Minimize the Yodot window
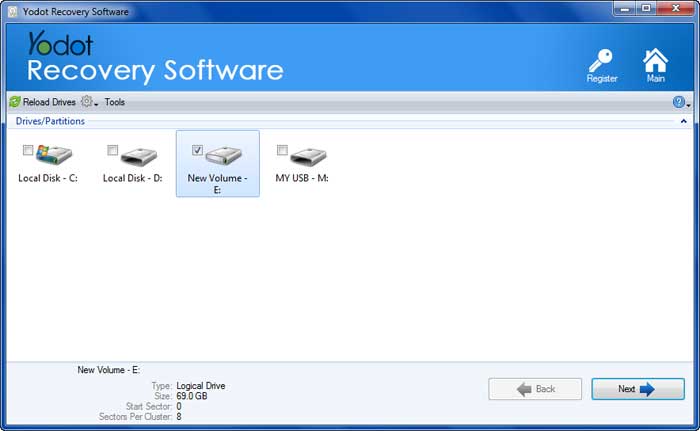 (x=625, y=8)
